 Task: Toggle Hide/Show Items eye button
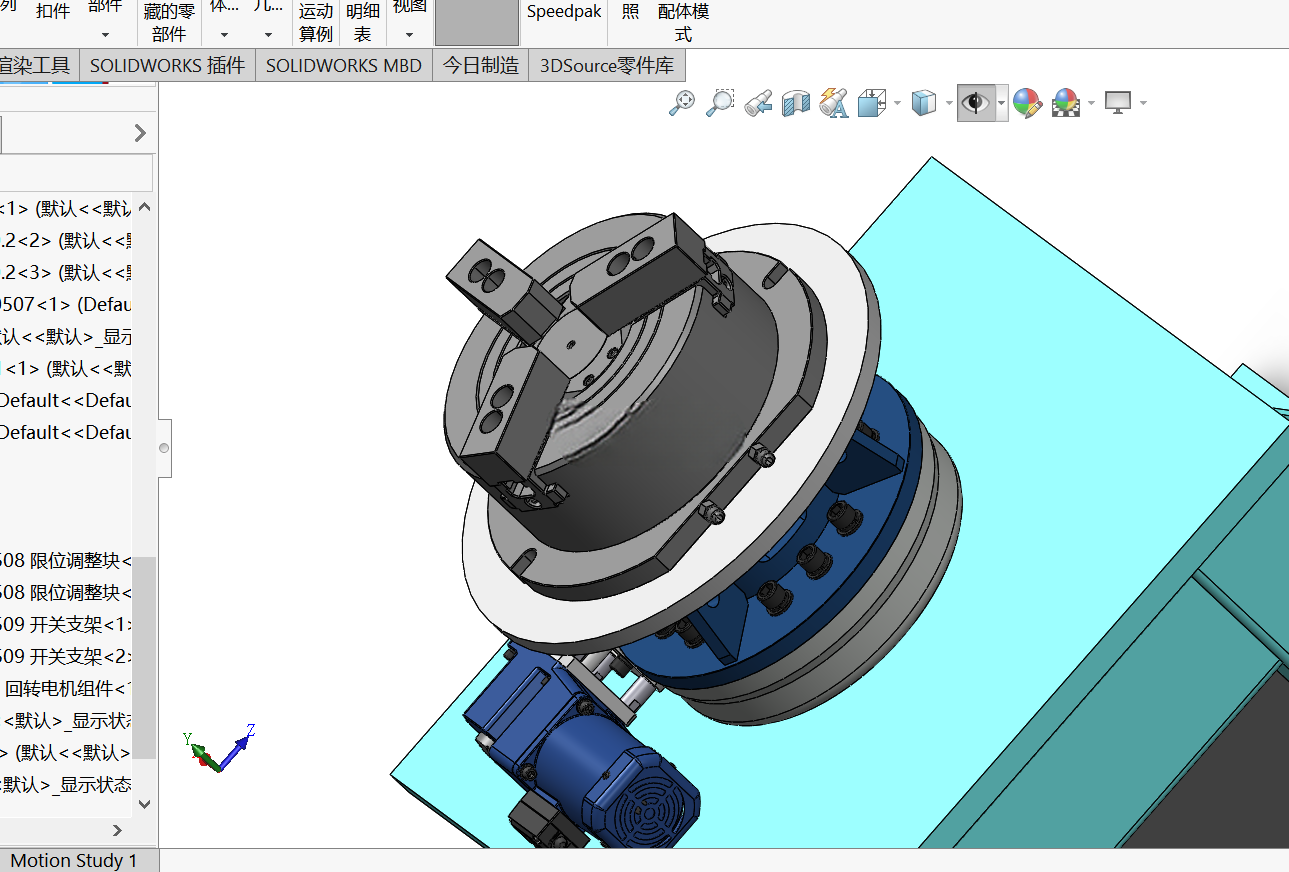976,103
